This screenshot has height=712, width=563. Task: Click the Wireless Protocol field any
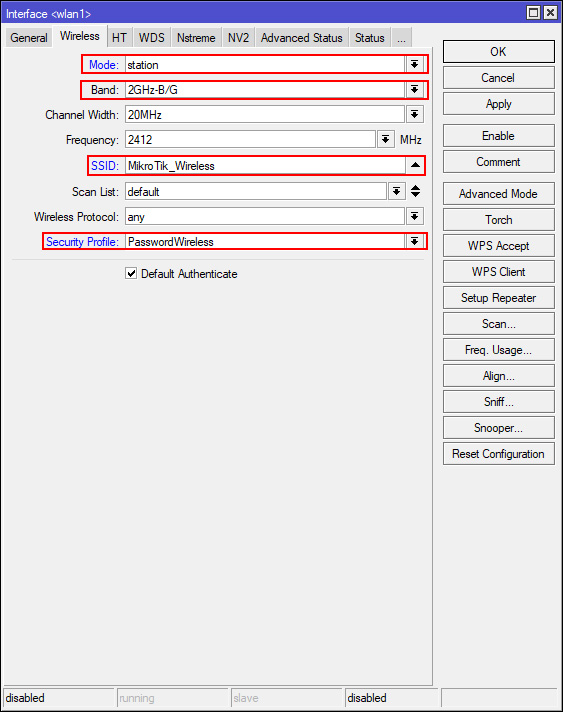point(265,217)
